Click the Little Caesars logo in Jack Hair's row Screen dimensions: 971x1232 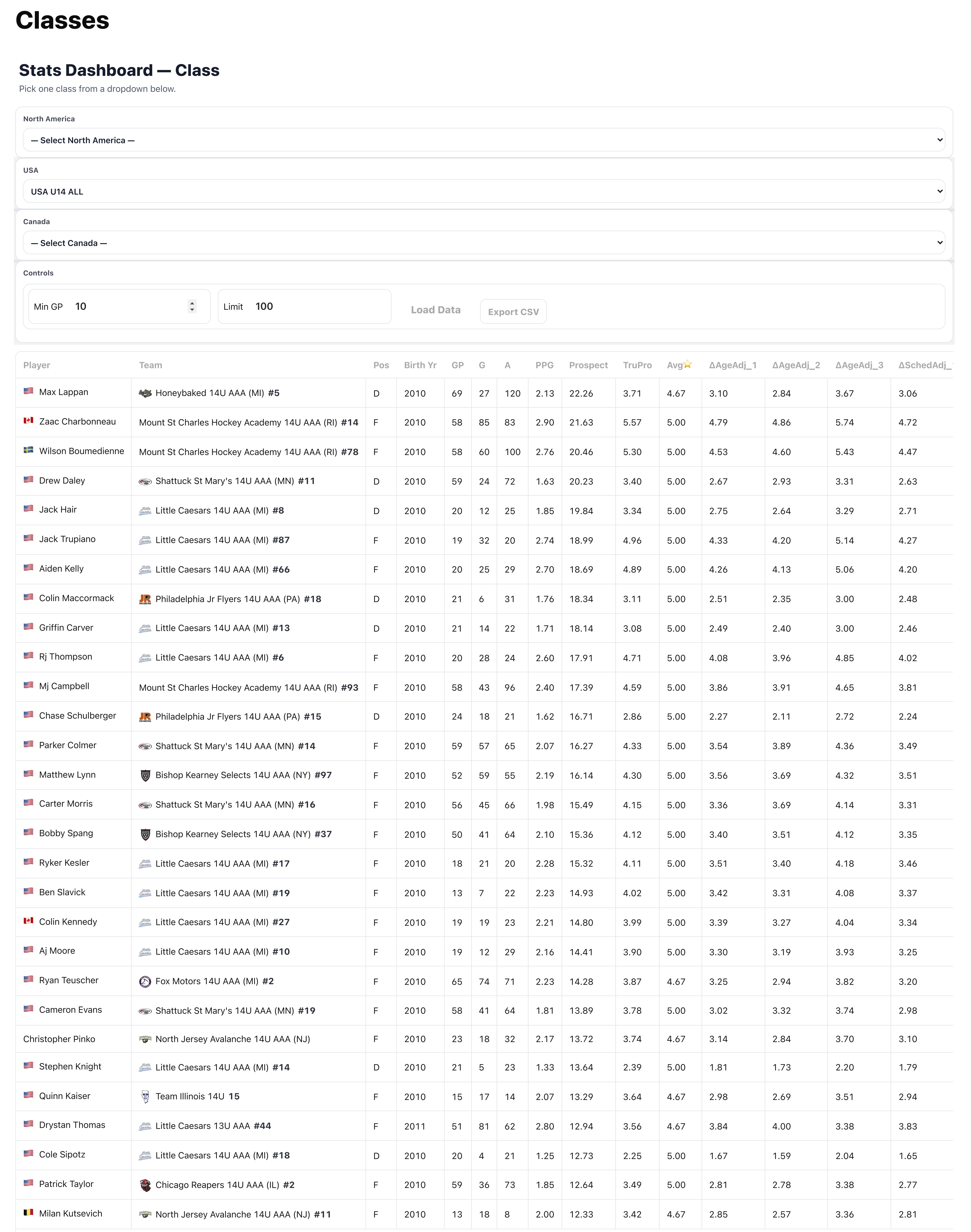(x=145, y=511)
